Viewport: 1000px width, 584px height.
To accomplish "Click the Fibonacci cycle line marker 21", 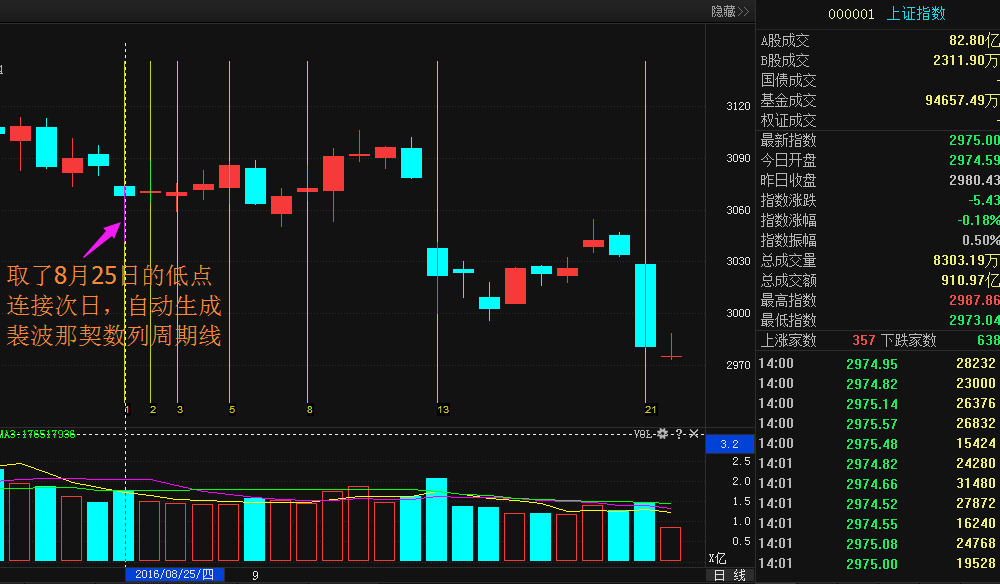I will click(x=651, y=410).
